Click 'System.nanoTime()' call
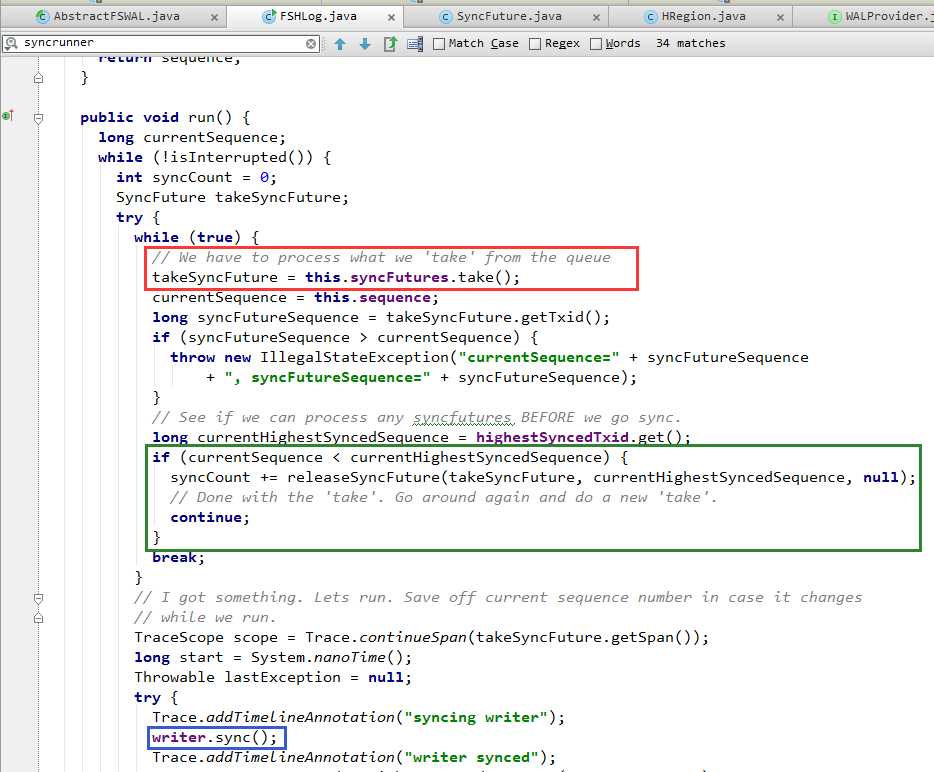The image size is (934, 772). tap(327, 658)
